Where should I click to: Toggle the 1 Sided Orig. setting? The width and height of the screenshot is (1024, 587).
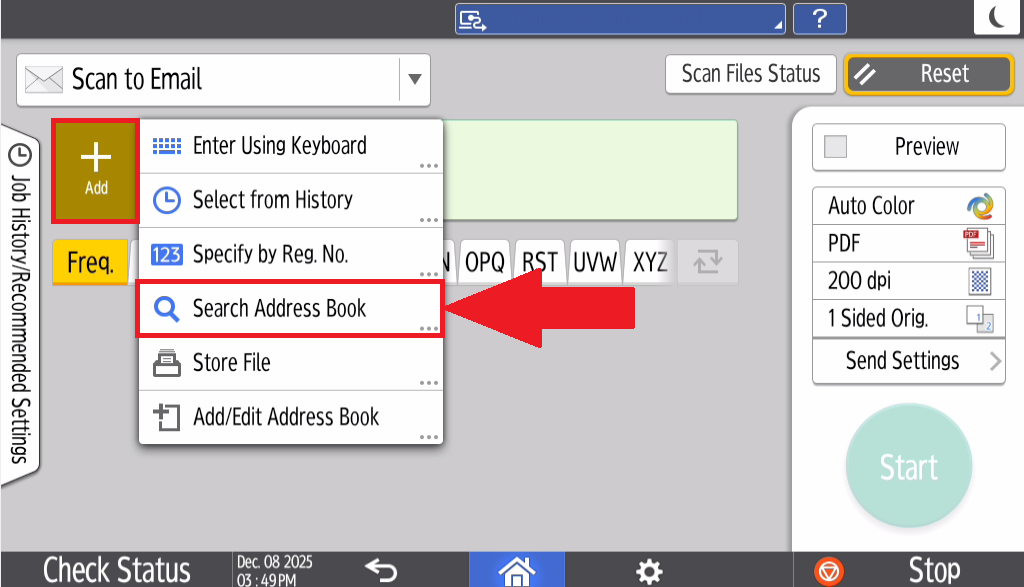tap(908, 318)
